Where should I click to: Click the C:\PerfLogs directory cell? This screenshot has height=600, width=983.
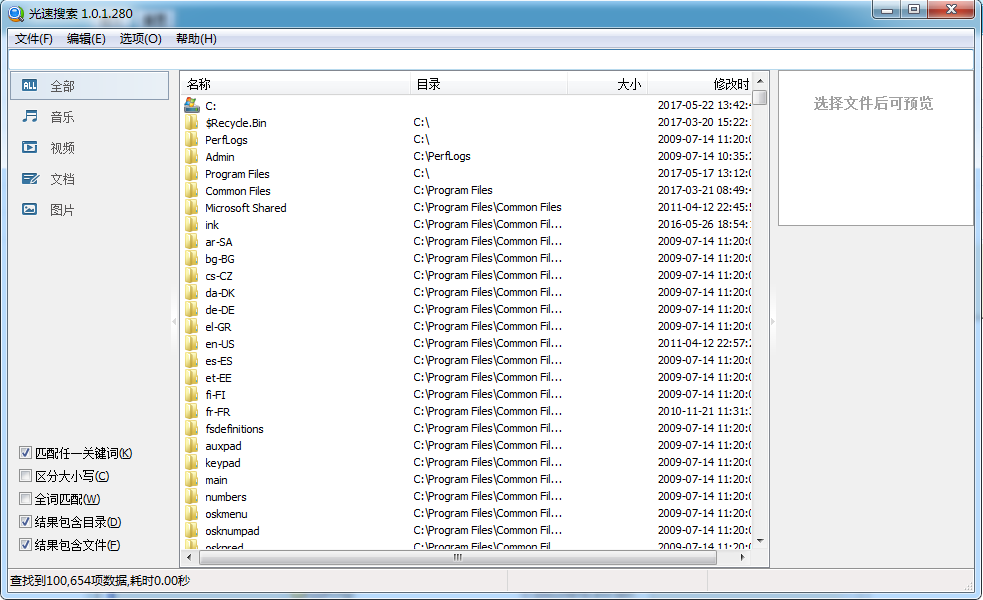(x=442, y=156)
